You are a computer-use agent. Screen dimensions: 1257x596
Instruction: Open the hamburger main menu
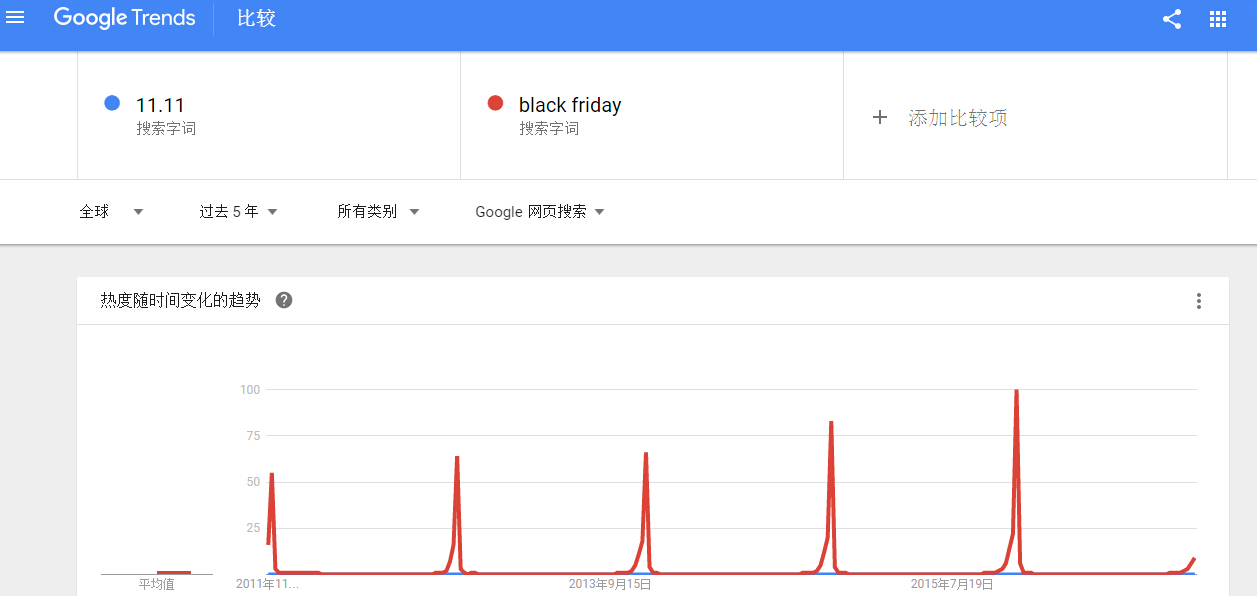[15, 18]
